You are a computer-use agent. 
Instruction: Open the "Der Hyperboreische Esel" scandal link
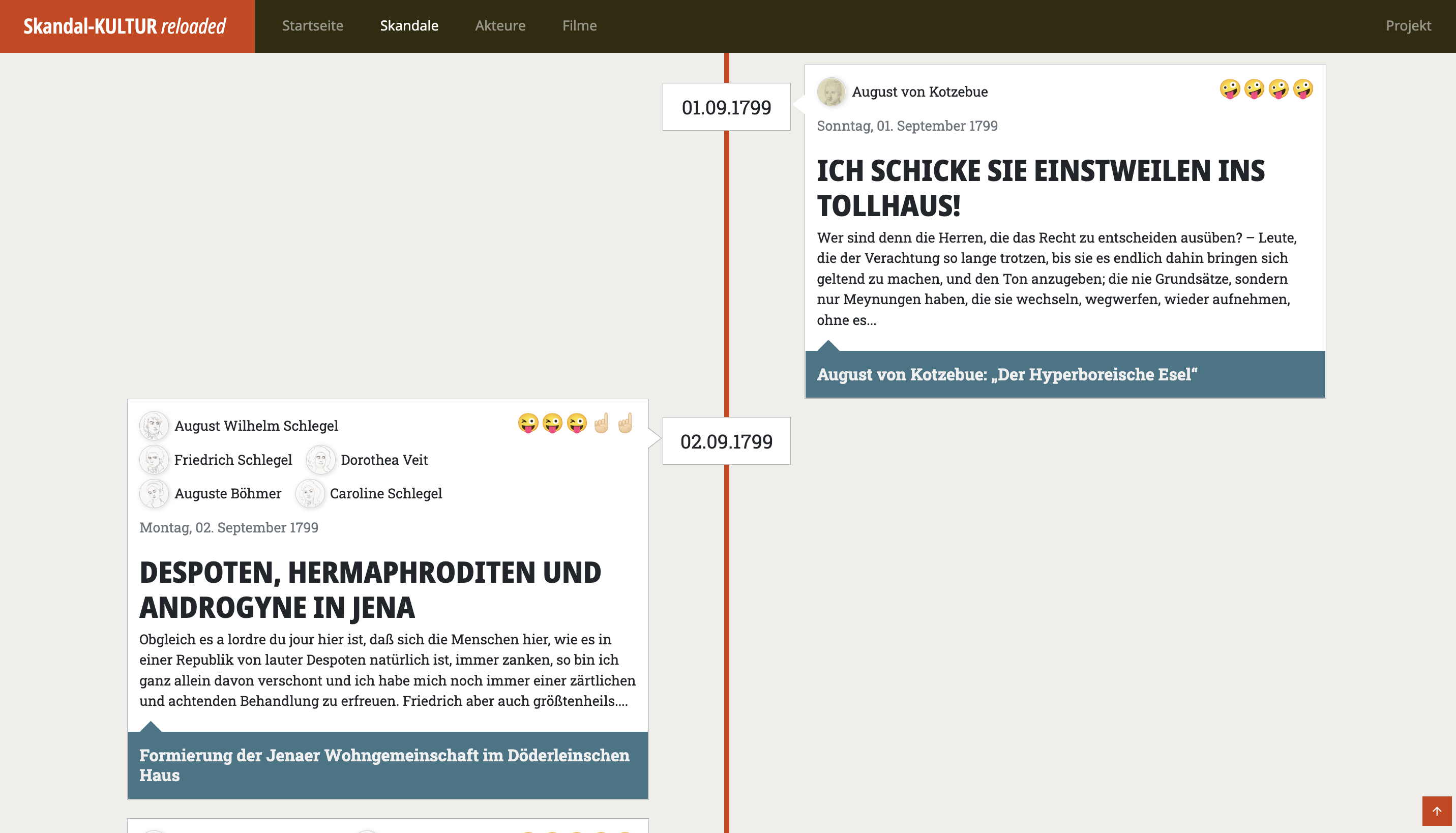click(1007, 374)
